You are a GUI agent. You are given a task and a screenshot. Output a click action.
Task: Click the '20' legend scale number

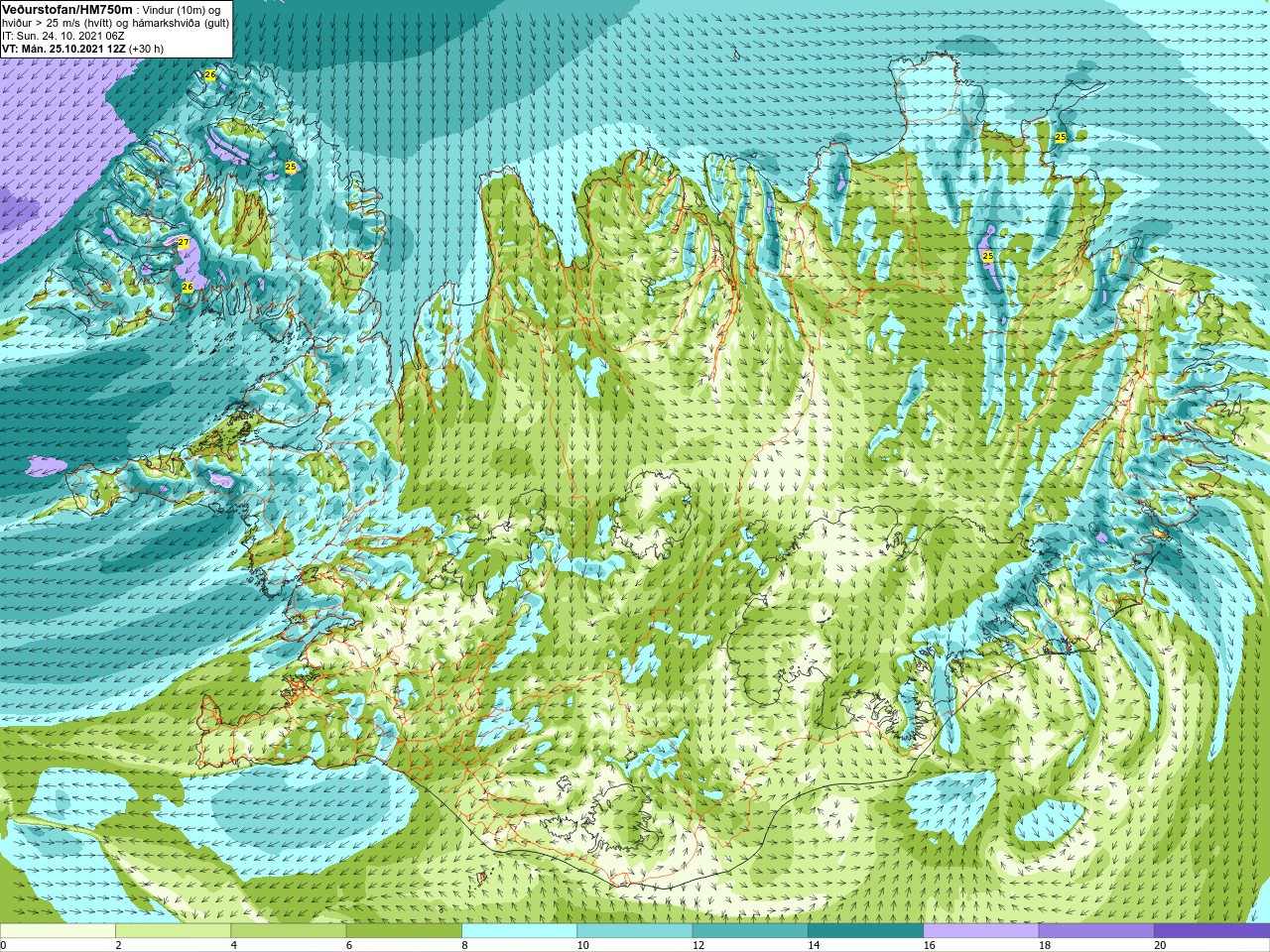click(1160, 945)
